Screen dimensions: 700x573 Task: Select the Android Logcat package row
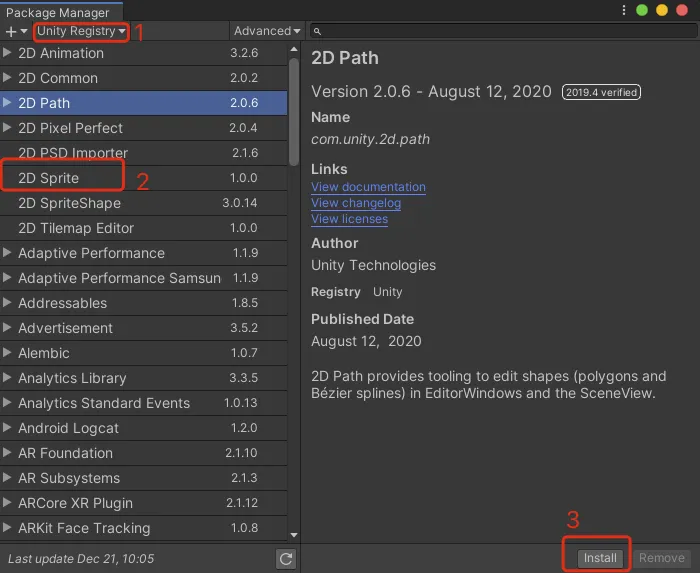point(143,428)
